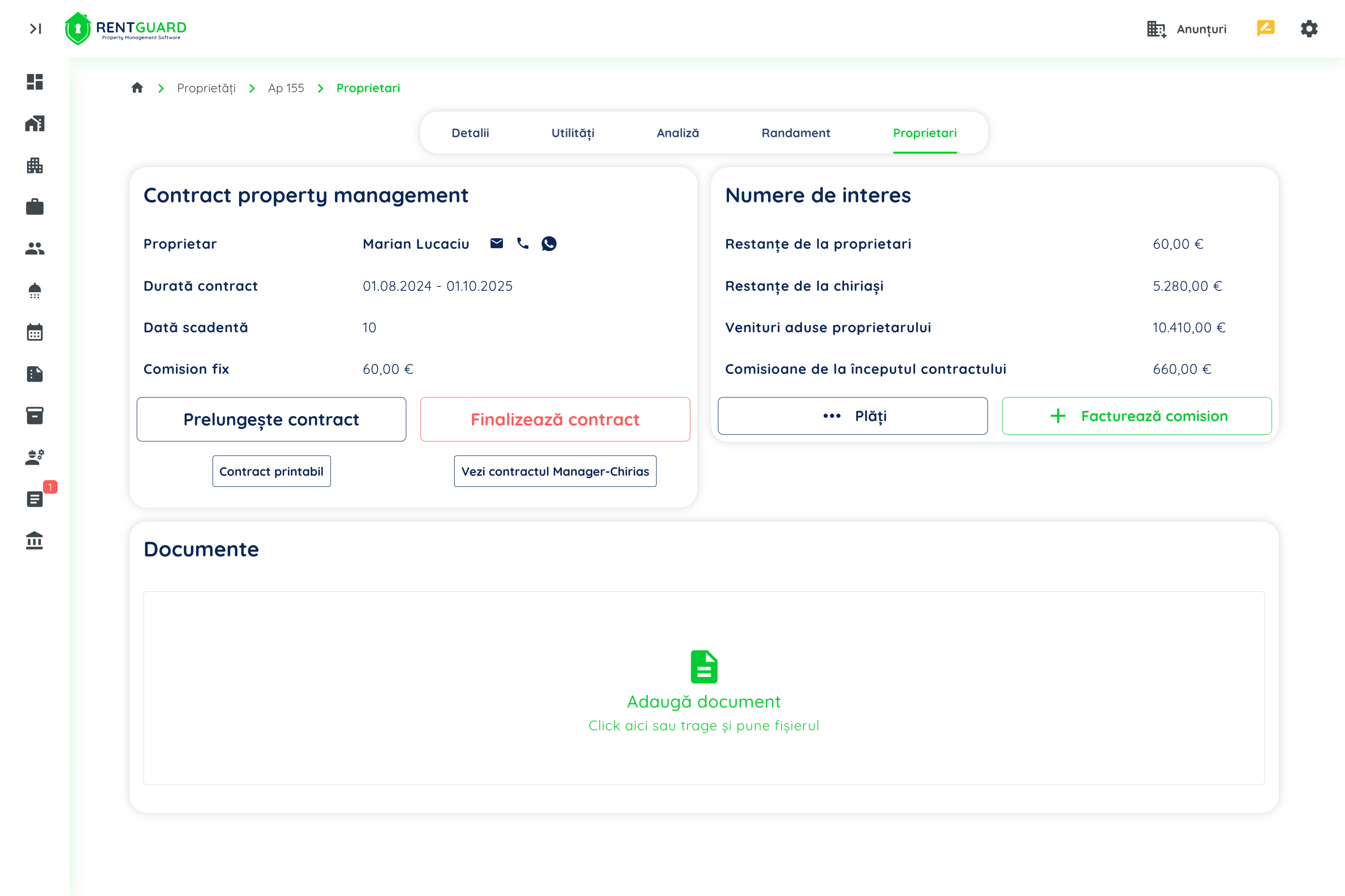Click Prelungește contract button

pyautogui.click(x=271, y=419)
